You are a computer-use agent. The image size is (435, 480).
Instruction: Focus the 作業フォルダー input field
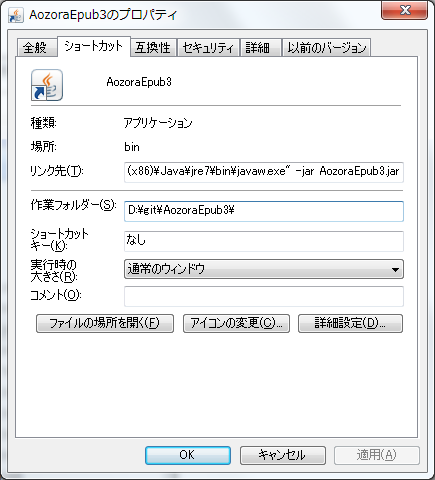(x=264, y=211)
